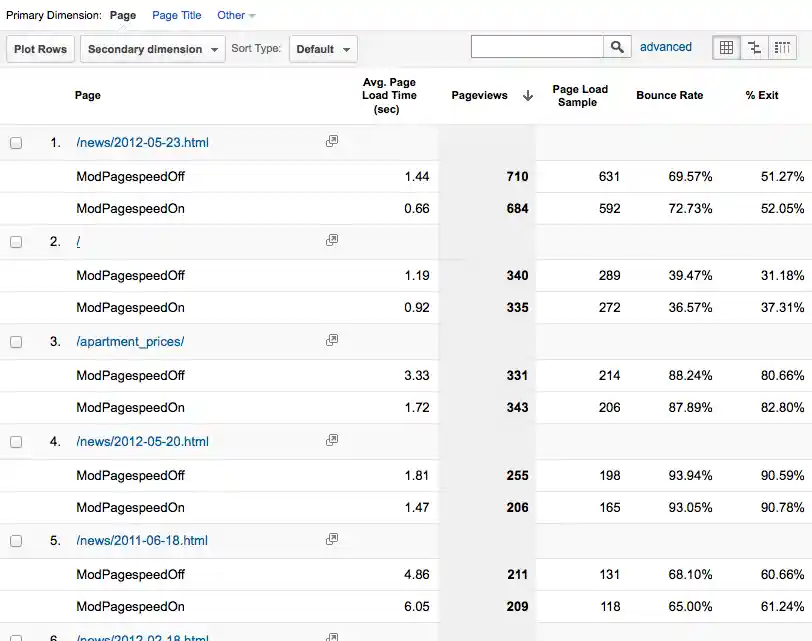Screen dimensions: 812x641
Task: Open the Other primary dimension dropdown
Action: click(236, 16)
